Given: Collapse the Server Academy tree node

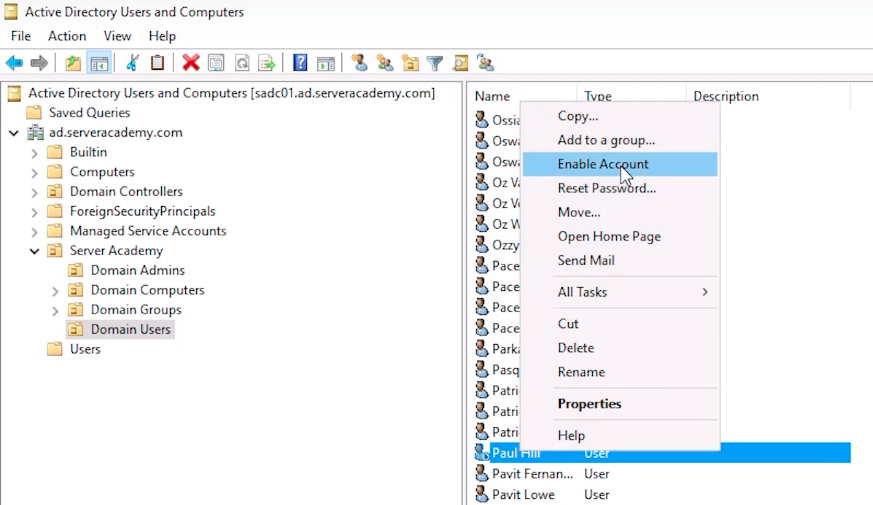Looking at the screenshot, I should 35,251.
